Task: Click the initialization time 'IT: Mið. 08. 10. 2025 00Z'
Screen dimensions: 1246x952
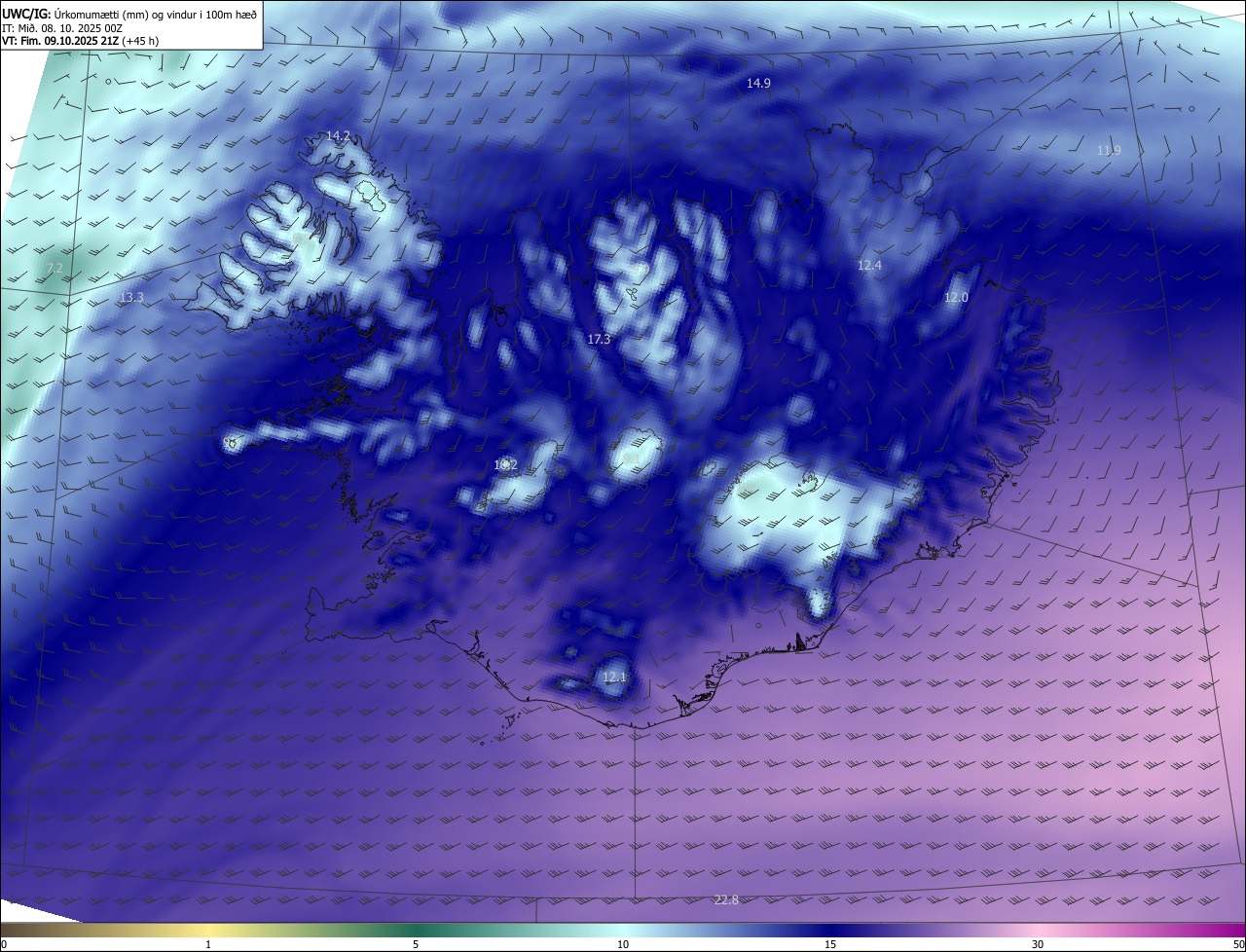Action: point(61,28)
